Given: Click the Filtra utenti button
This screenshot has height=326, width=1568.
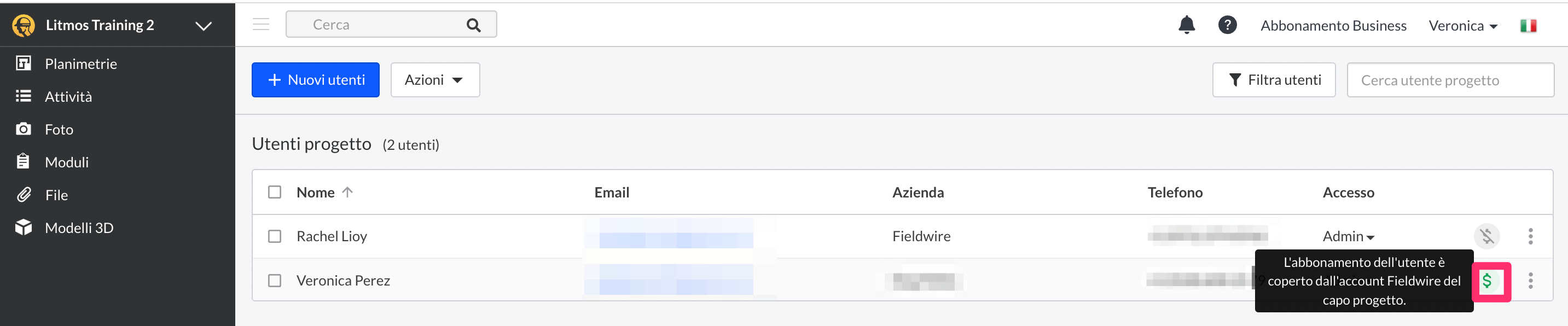Looking at the screenshot, I should point(1274,80).
